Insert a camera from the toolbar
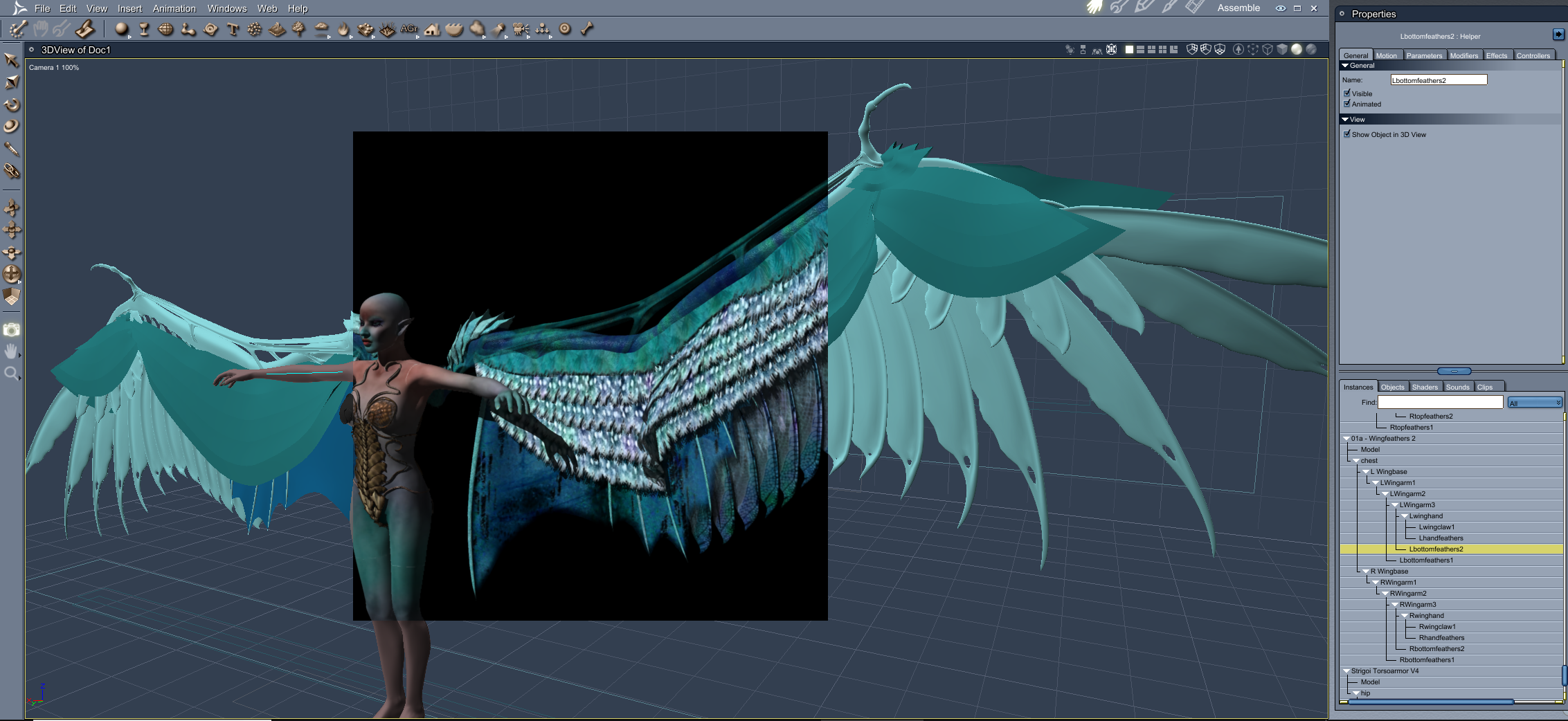 tap(521, 29)
